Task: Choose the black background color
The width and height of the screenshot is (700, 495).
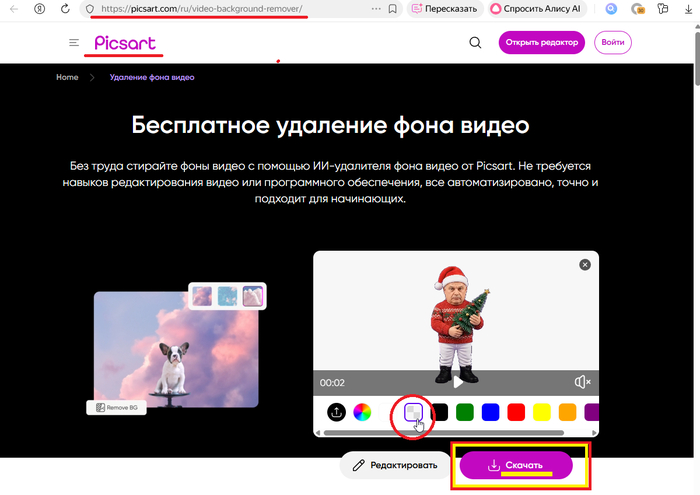Action: pos(439,411)
